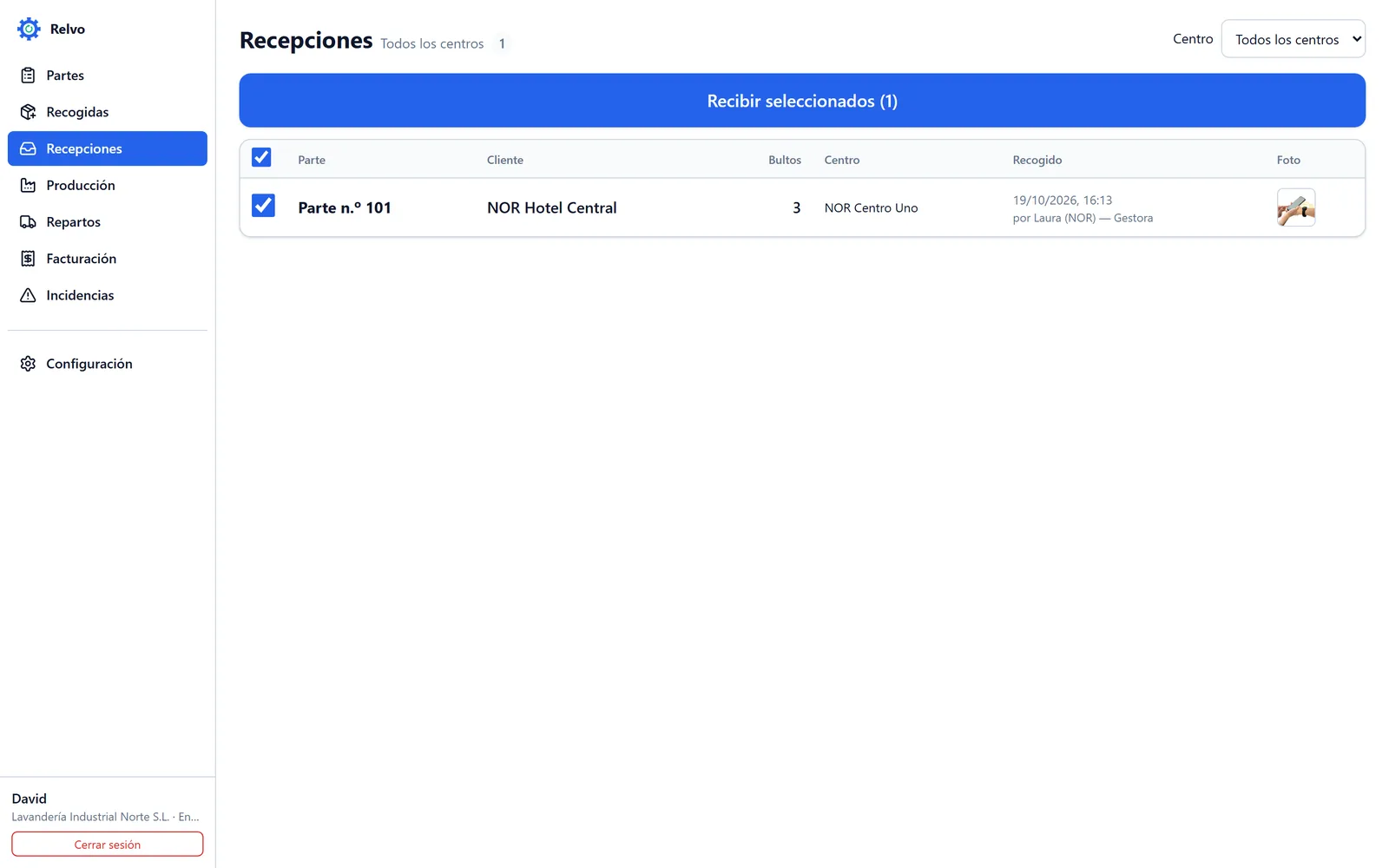The height and width of the screenshot is (868, 1389).
Task: Click the Producción factory icon
Action: 28,185
